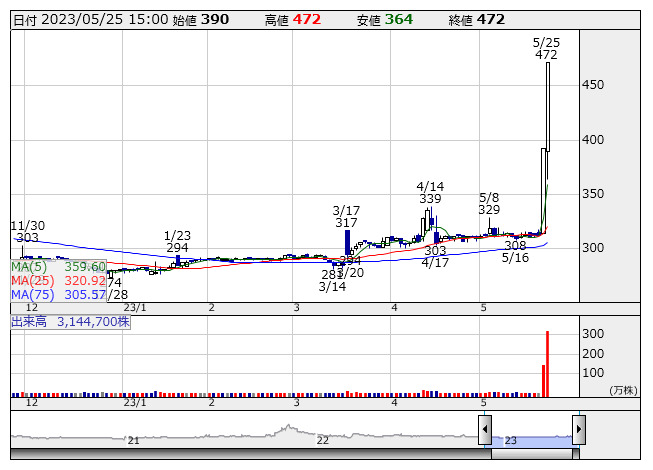The height and width of the screenshot is (470, 653).
Task: Click the 安値 364 value in the header
Action: point(398,19)
